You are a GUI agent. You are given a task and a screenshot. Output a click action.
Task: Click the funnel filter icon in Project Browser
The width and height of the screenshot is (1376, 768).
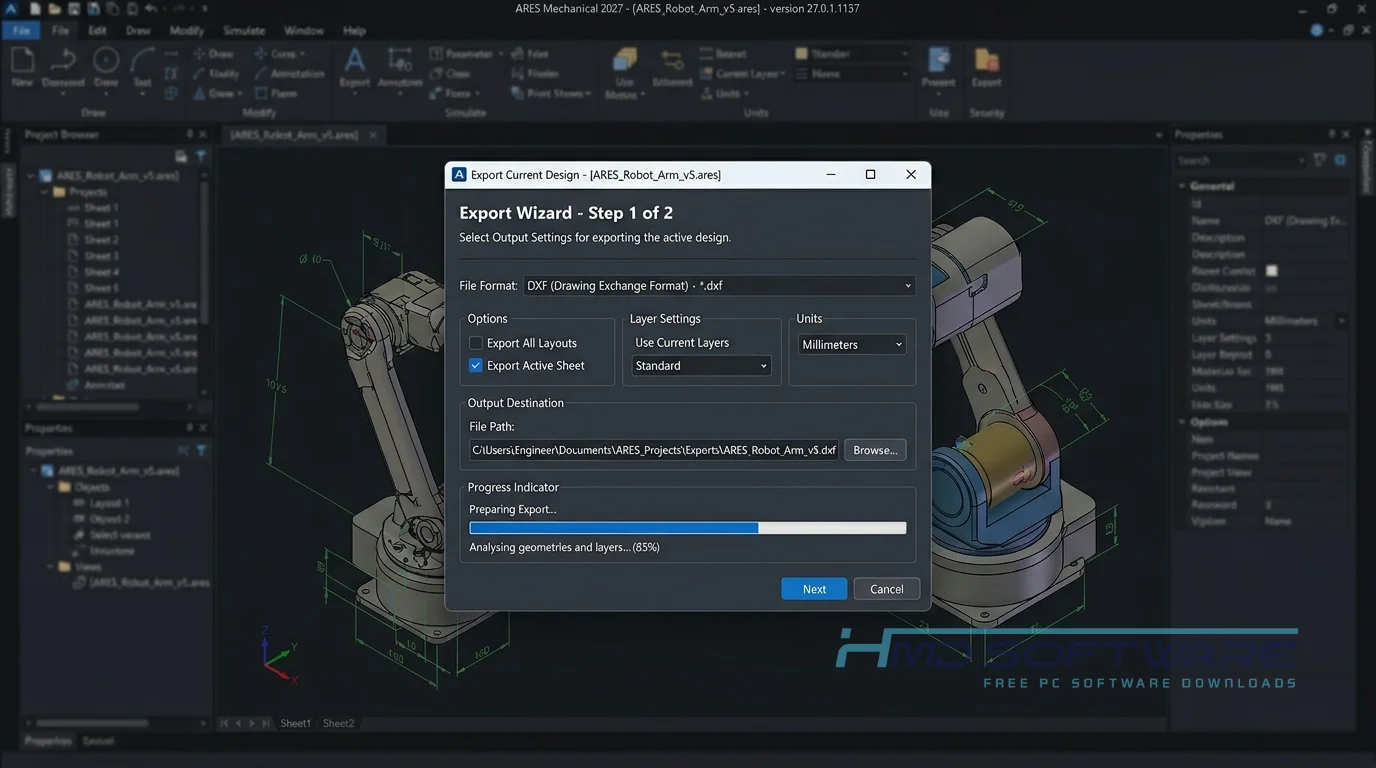pyautogui.click(x=201, y=156)
